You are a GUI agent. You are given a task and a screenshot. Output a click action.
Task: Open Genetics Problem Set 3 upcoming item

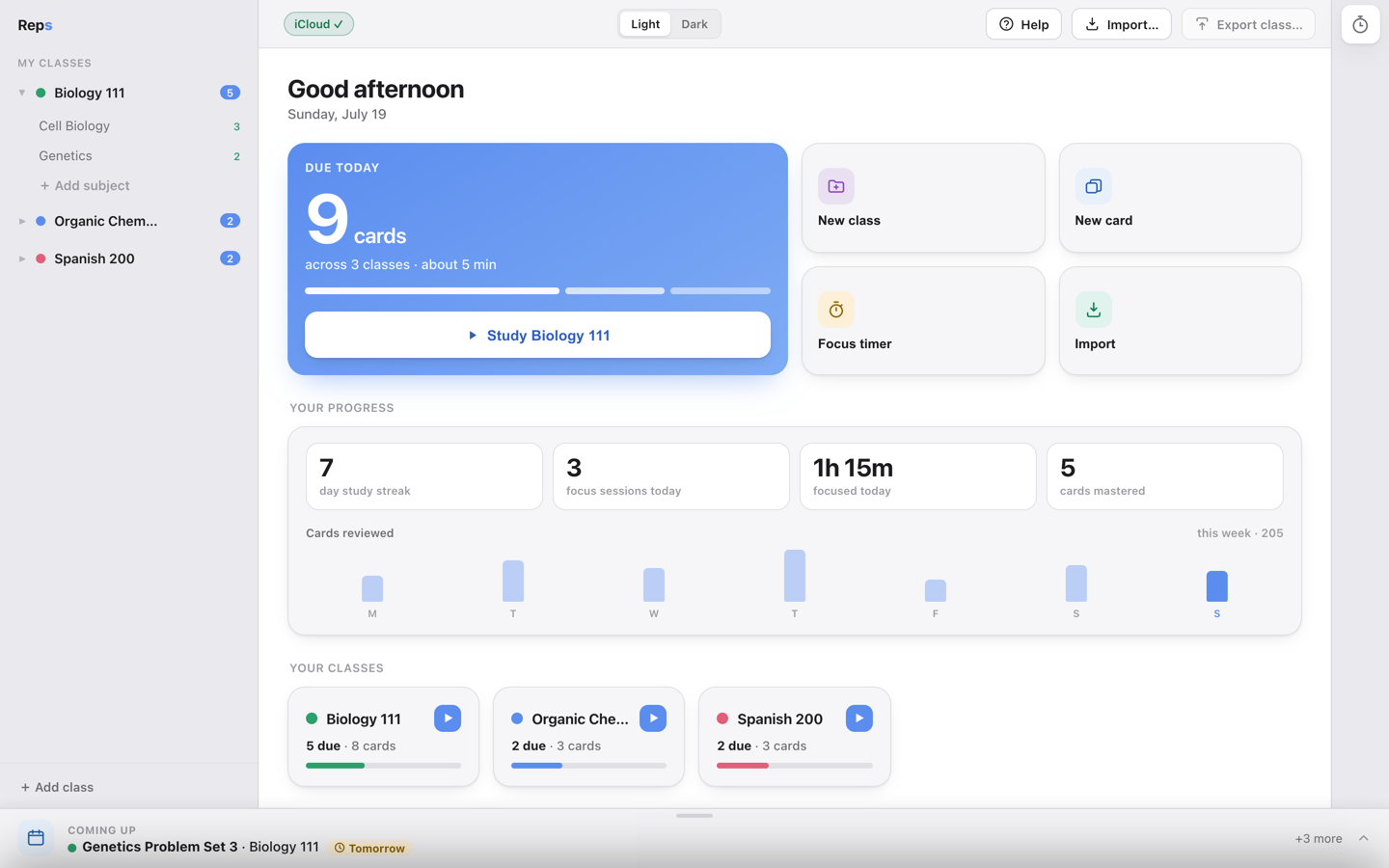[160, 847]
